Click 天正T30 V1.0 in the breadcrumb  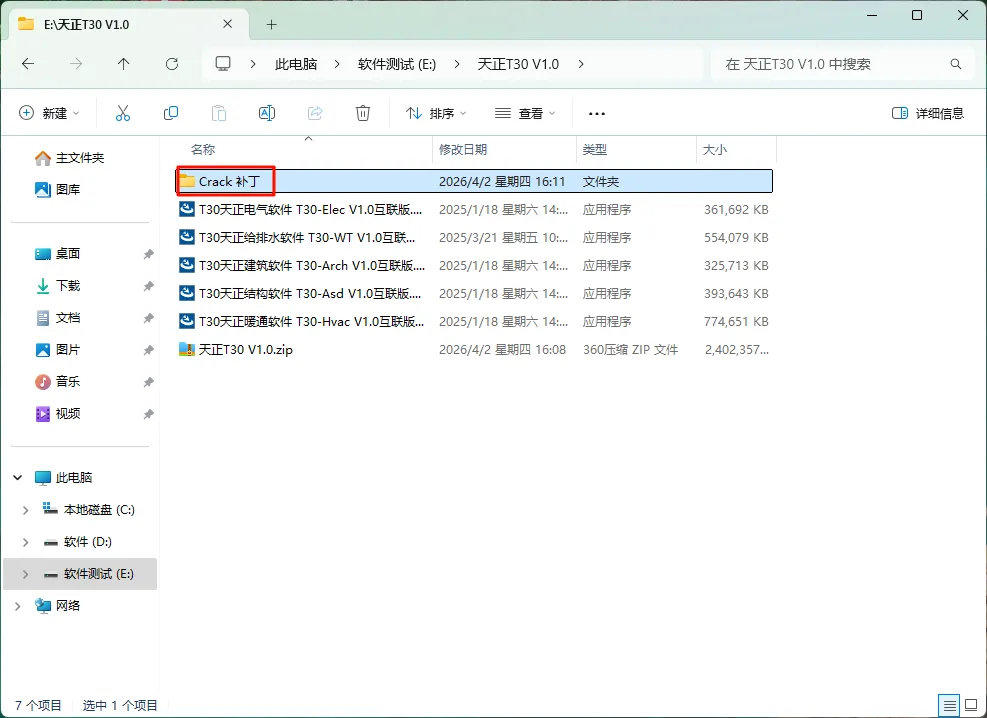pos(518,64)
